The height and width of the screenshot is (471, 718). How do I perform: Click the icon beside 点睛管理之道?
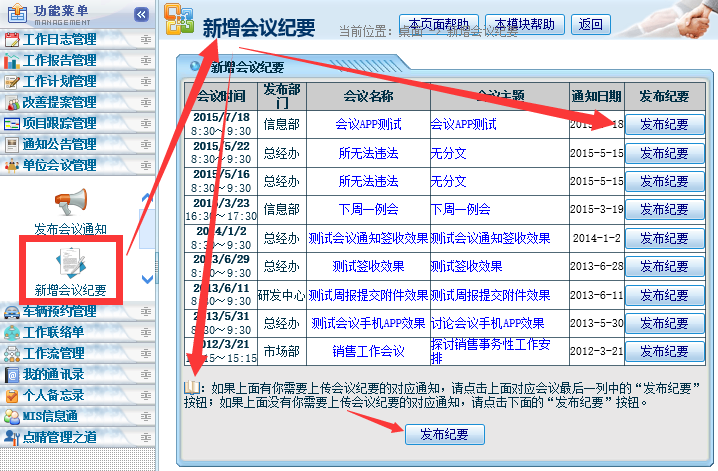pyautogui.click(x=12, y=437)
